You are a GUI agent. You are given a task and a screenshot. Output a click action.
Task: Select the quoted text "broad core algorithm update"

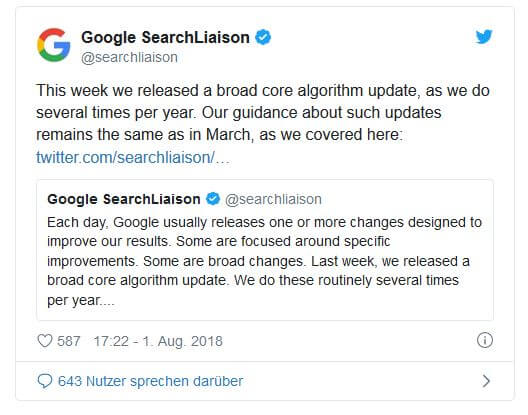coord(136,280)
